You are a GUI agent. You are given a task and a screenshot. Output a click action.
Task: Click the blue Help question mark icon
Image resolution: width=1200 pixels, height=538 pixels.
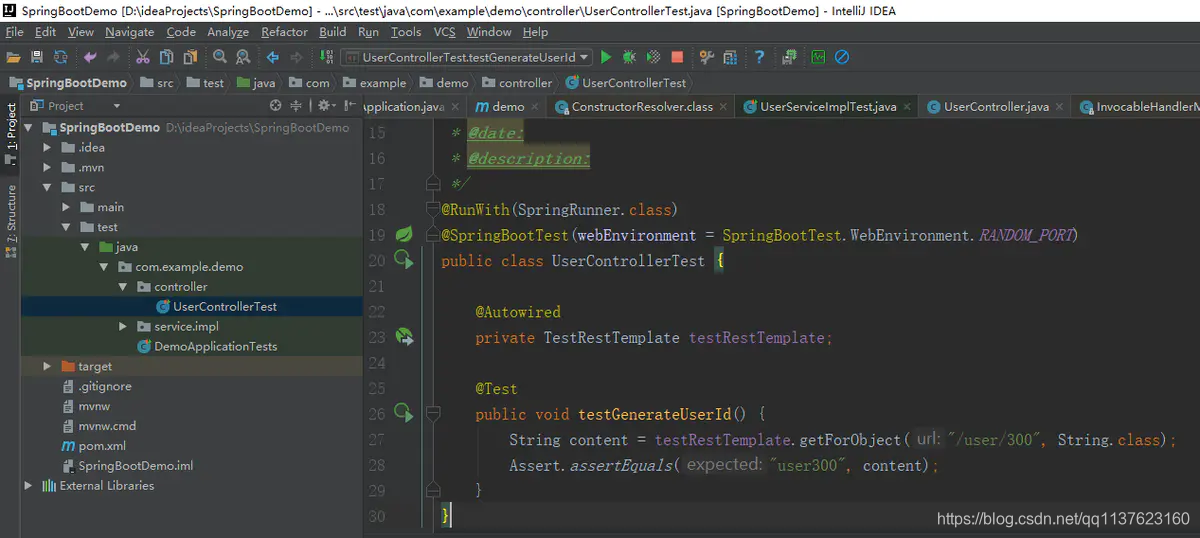tap(759, 58)
